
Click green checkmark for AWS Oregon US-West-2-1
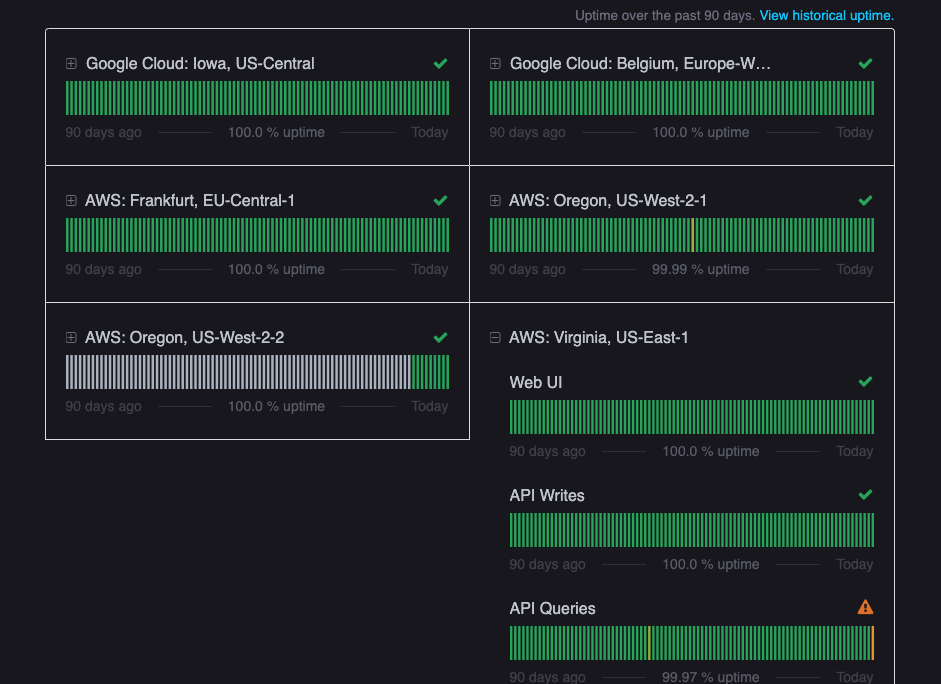865,200
